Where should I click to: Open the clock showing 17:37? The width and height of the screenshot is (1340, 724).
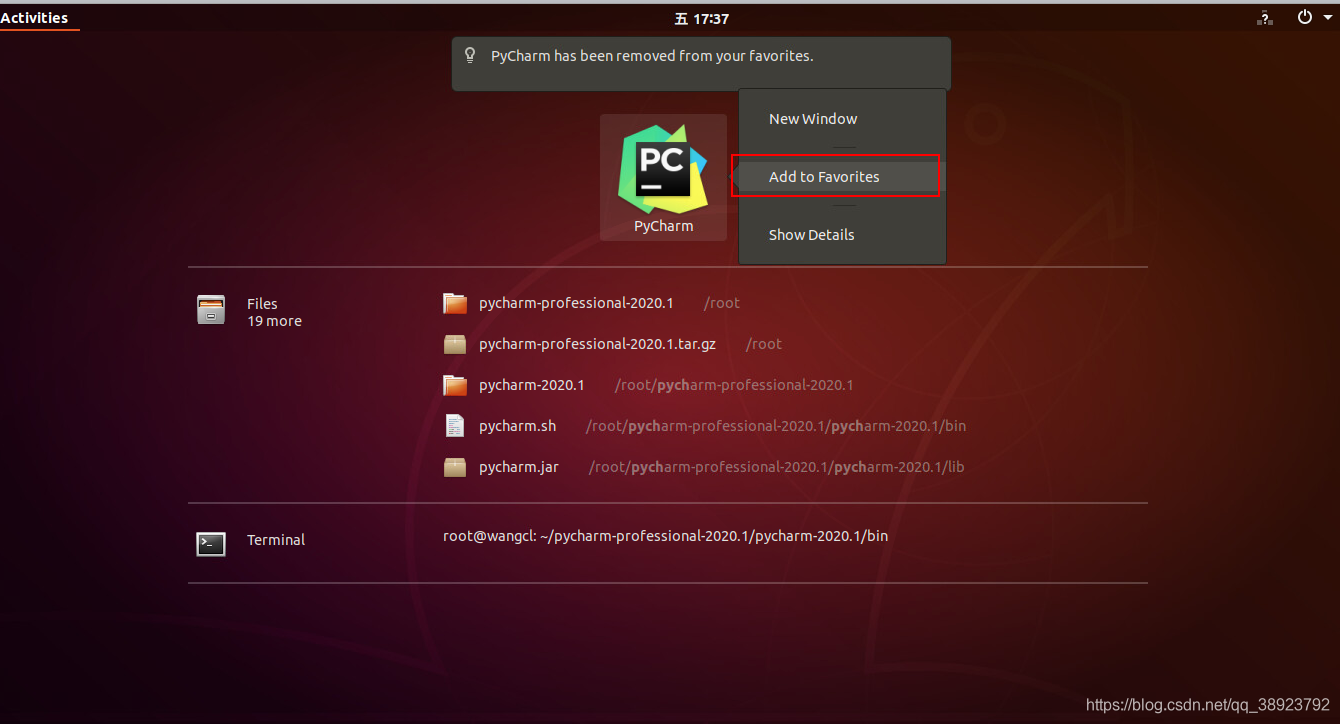(x=701, y=18)
